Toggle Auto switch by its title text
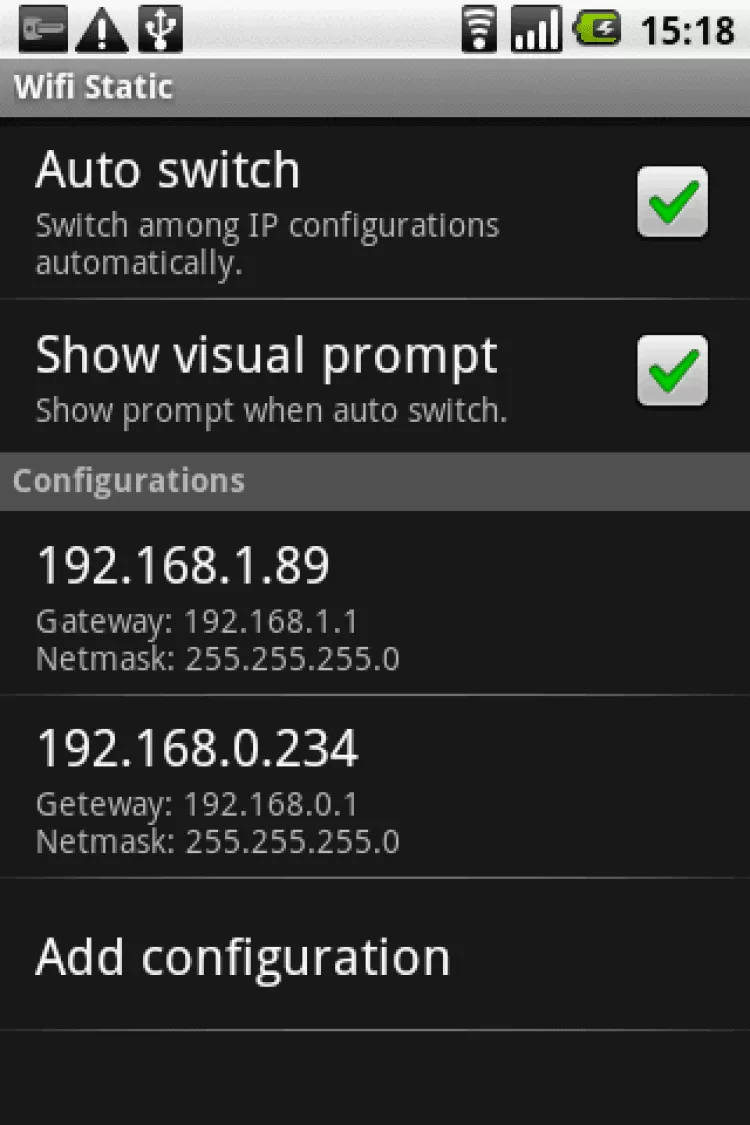This screenshot has width=750, height=1125. coord(168,170)
